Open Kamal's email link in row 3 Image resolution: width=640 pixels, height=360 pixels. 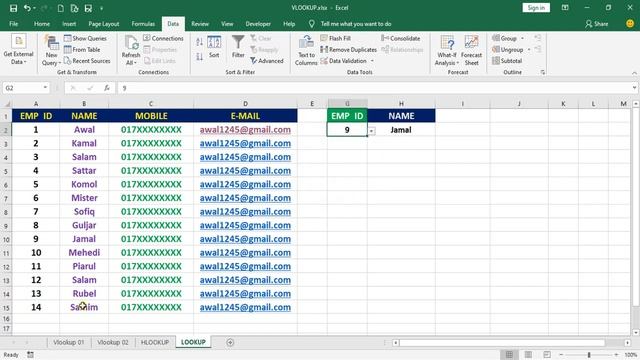tap(245, 143)
